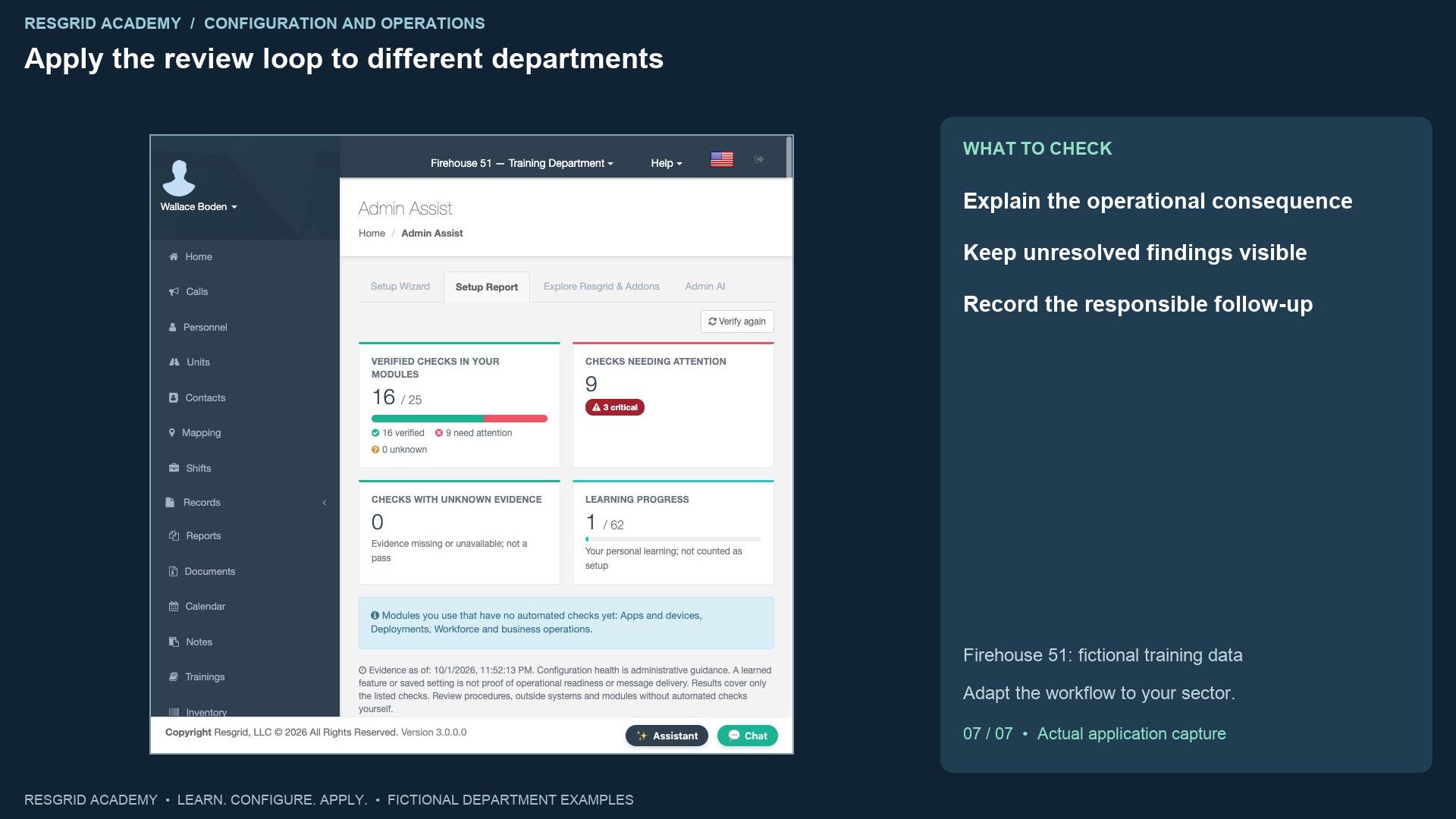Click the Calls megaphone icon
Screen dimensions: 1456x819
(x=174, y=292)
